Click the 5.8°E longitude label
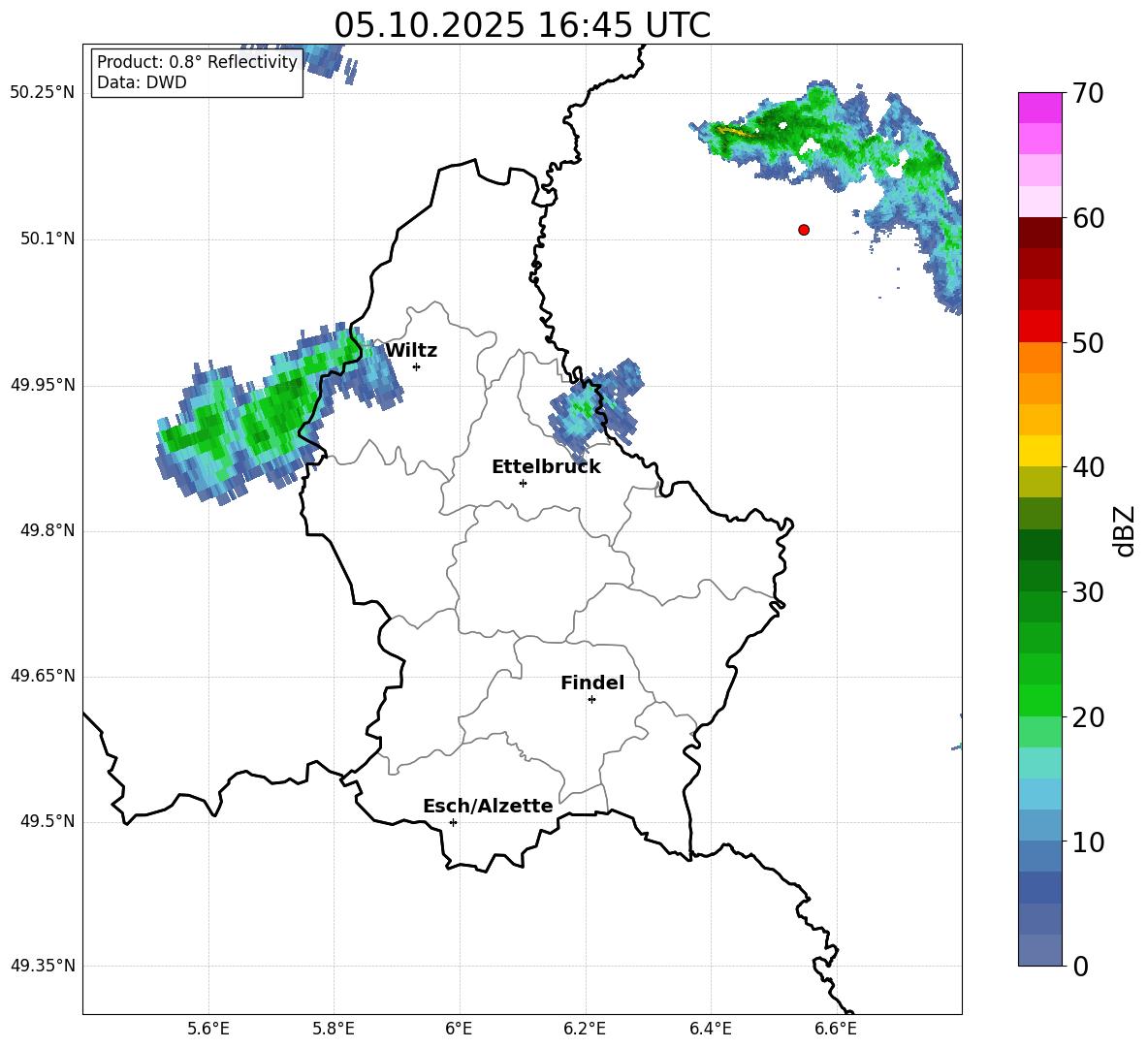Viewport: 1148px width, 1048px height. [334, 1030]
